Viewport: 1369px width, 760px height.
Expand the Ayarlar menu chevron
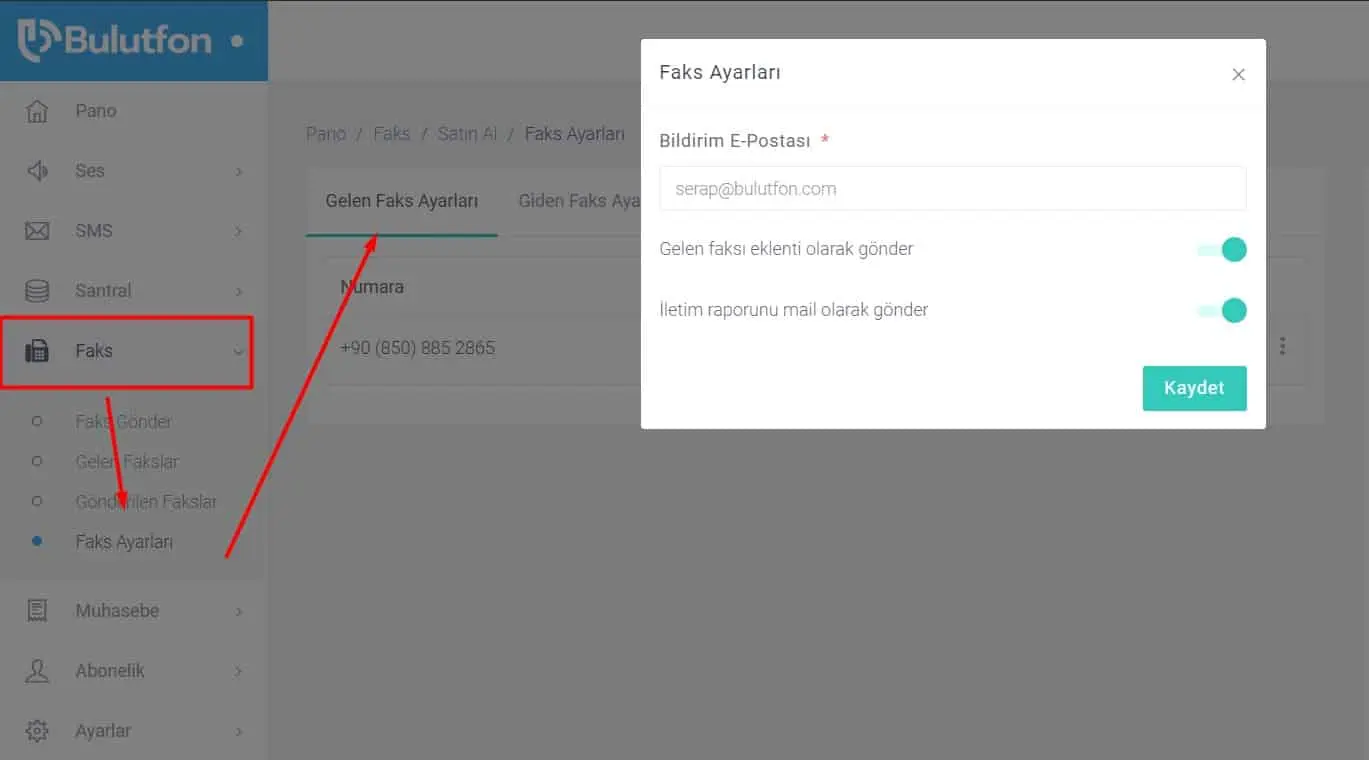click(x=239, y=731)
